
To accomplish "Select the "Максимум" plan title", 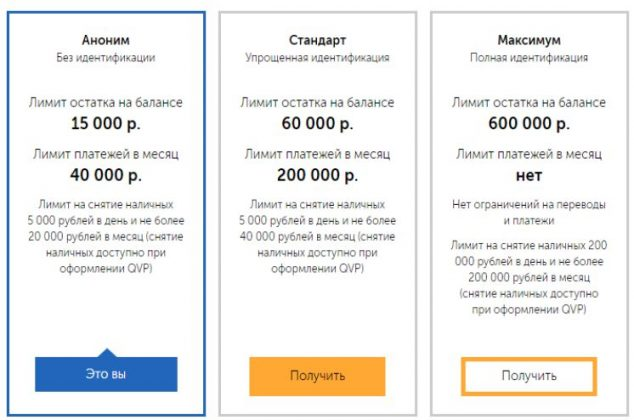I will pos(529,40).
